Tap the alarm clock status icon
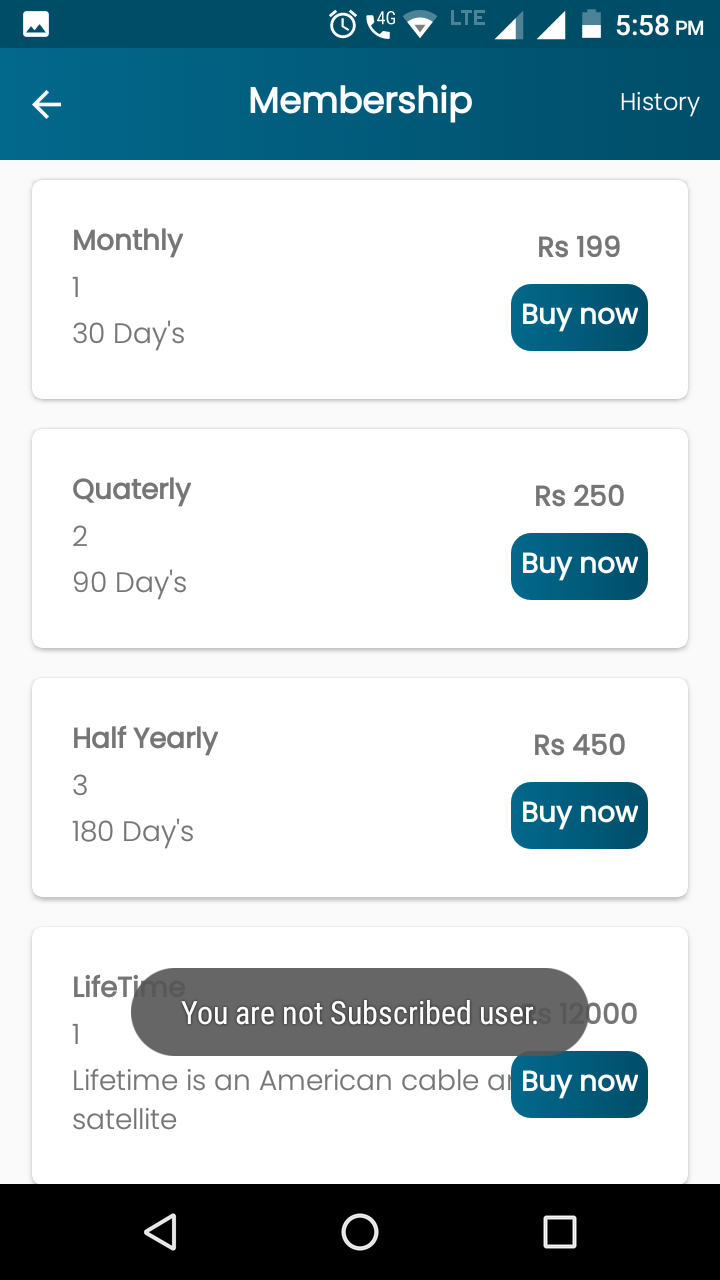Screen dimensions: 720x1280 pyautogui.click(x=343, y=24)
